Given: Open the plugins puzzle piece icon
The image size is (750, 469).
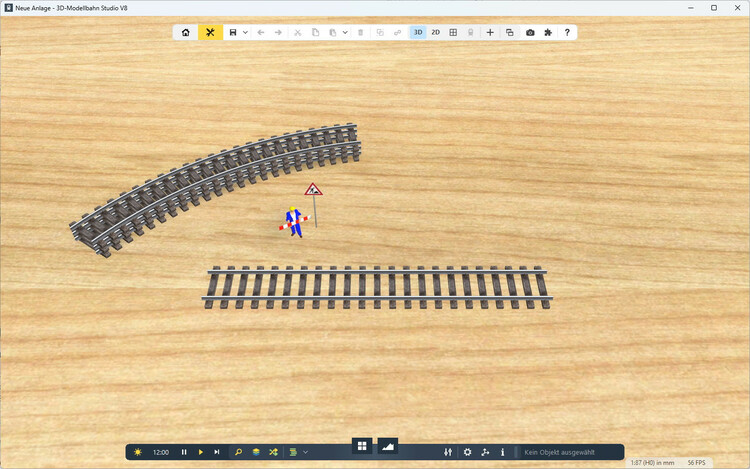Looking at the screenshot, I should point(548,32).
